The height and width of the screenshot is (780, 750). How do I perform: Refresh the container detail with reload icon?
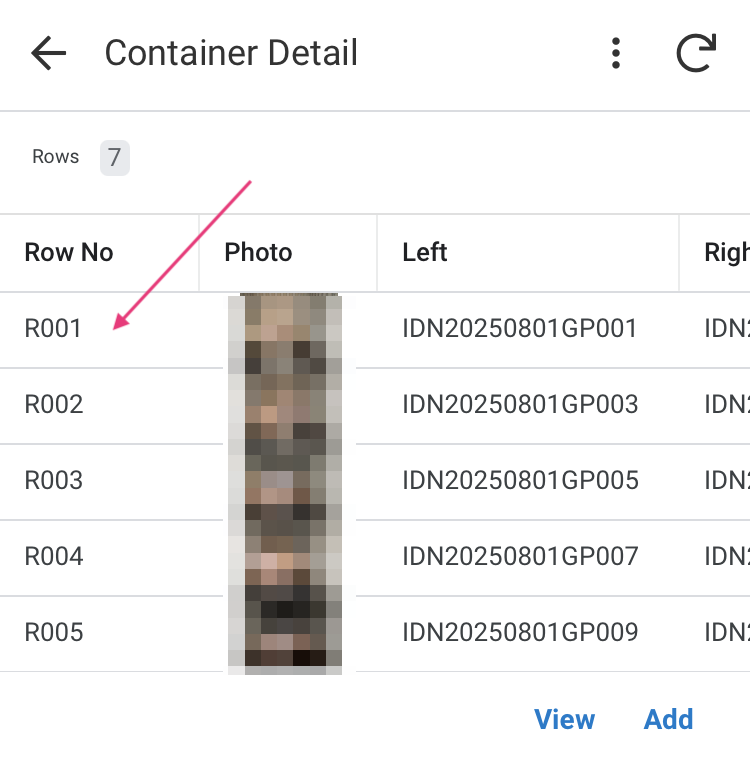696,53
